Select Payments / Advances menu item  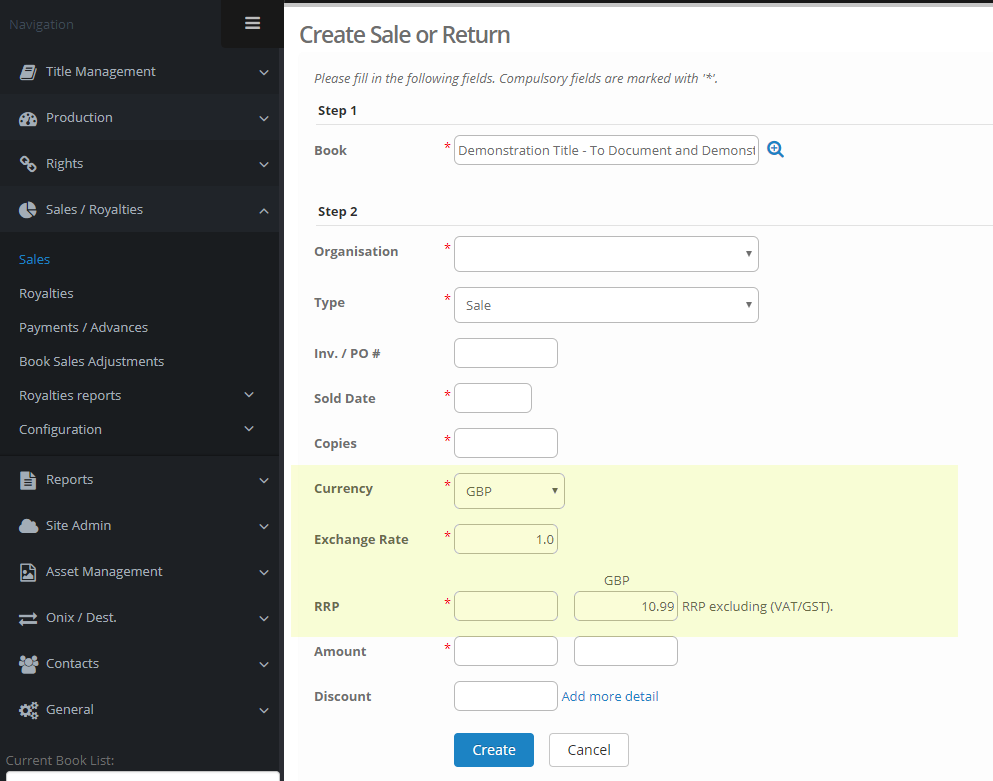tap(83, 327)
